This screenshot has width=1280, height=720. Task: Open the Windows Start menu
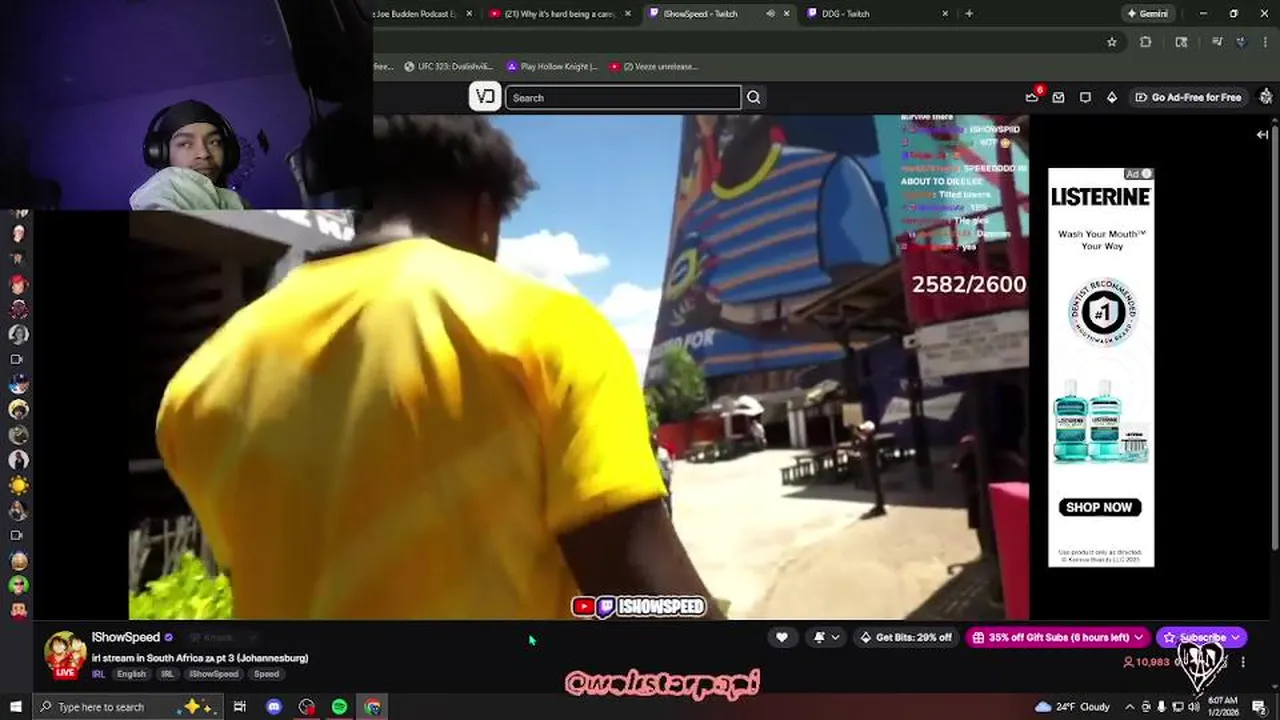pos(15,707)
